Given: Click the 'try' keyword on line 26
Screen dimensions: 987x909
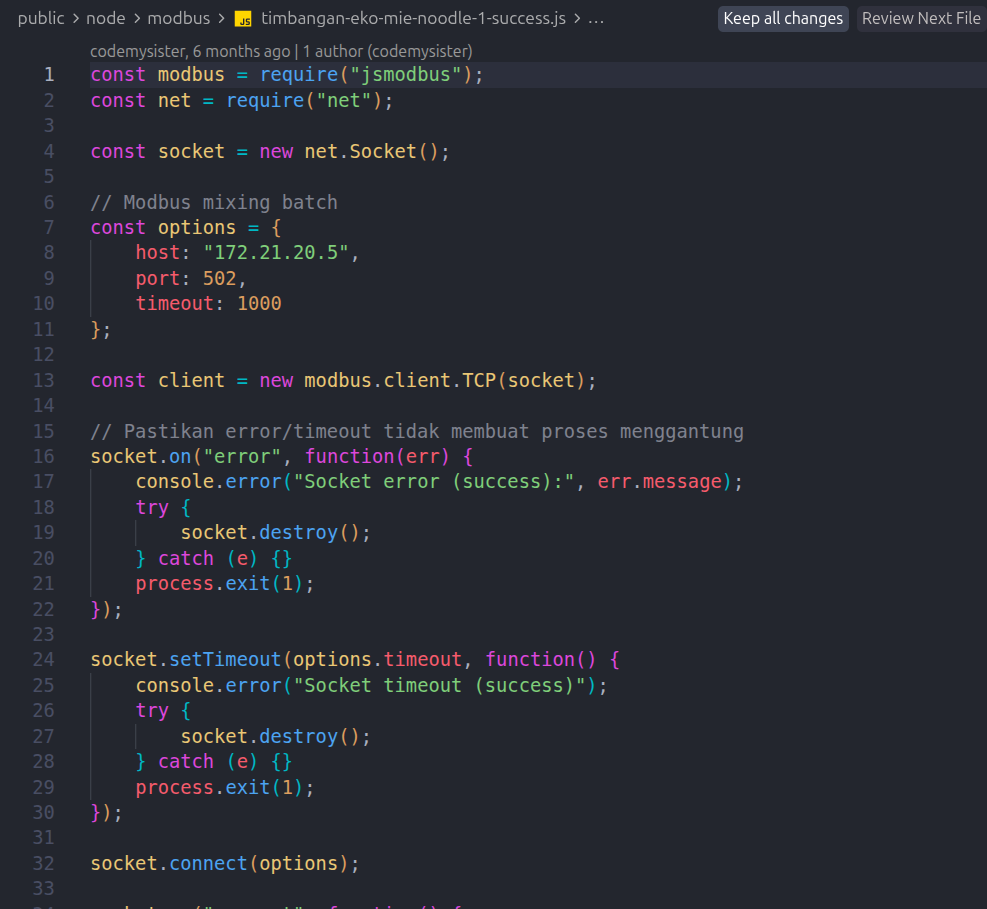Looking at the screenshot, I should [152, 711].
